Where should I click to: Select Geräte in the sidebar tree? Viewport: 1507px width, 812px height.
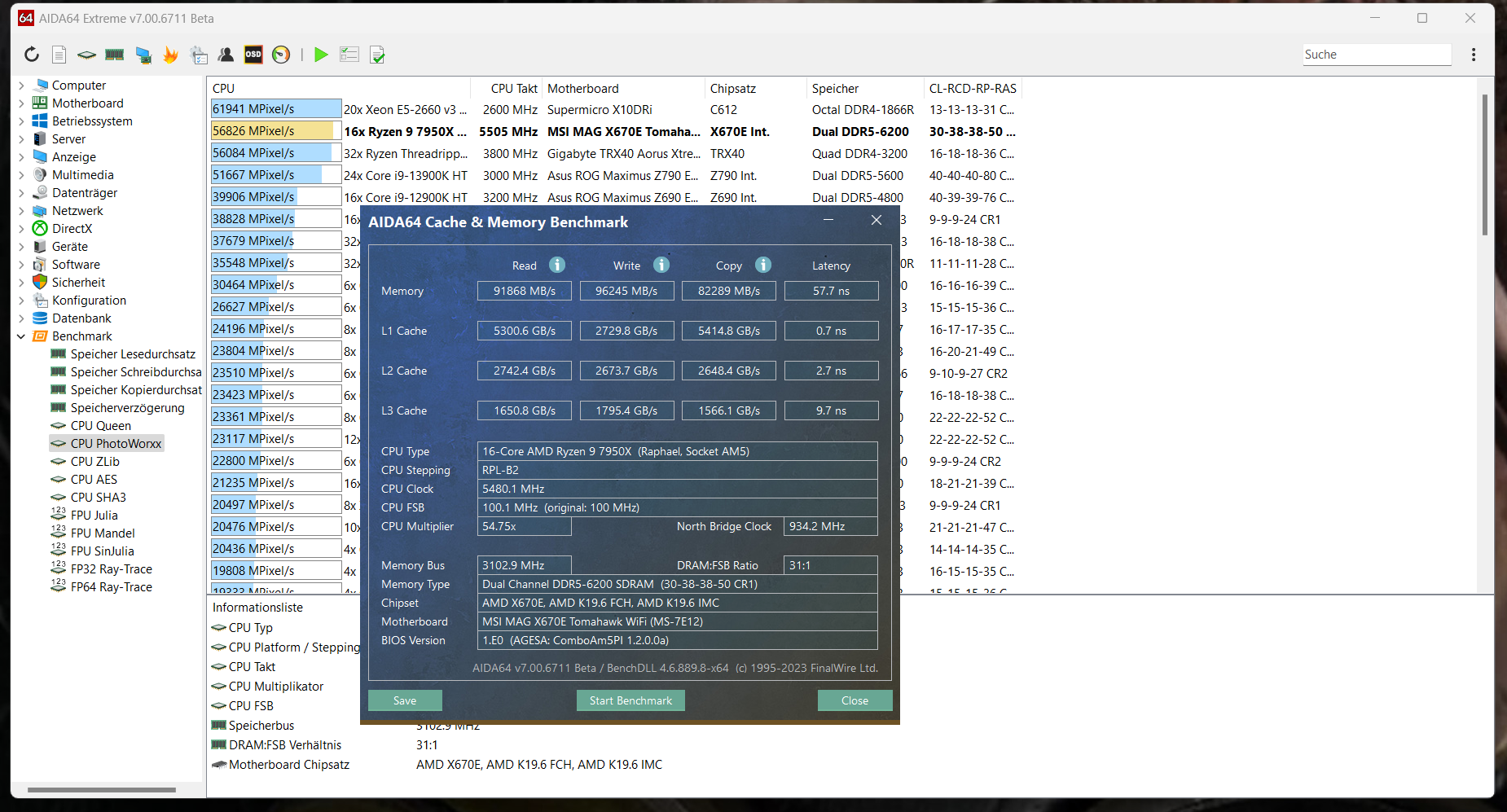pyautogui.click(x=70, y=246)
